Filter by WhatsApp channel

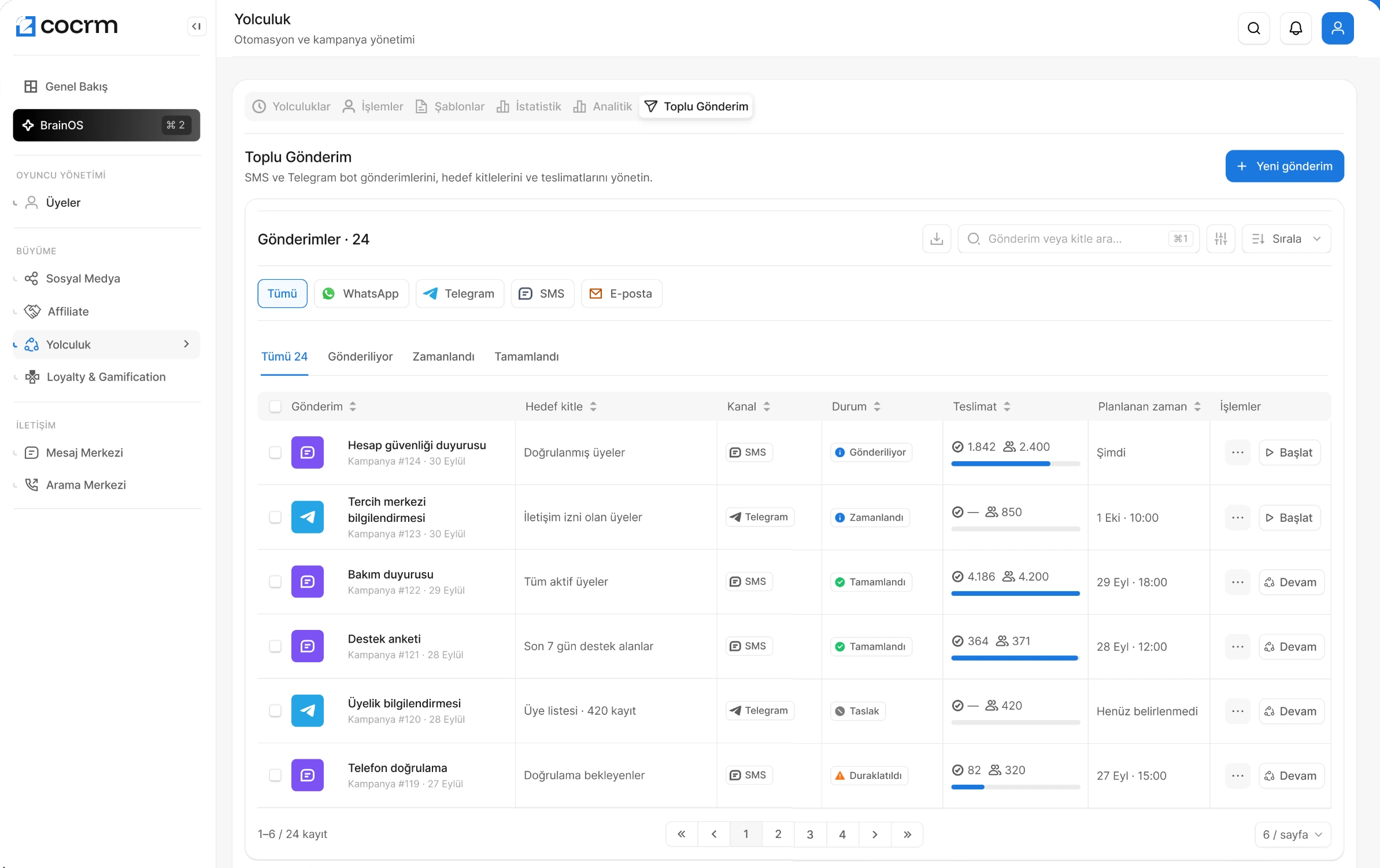coord(361,294)
